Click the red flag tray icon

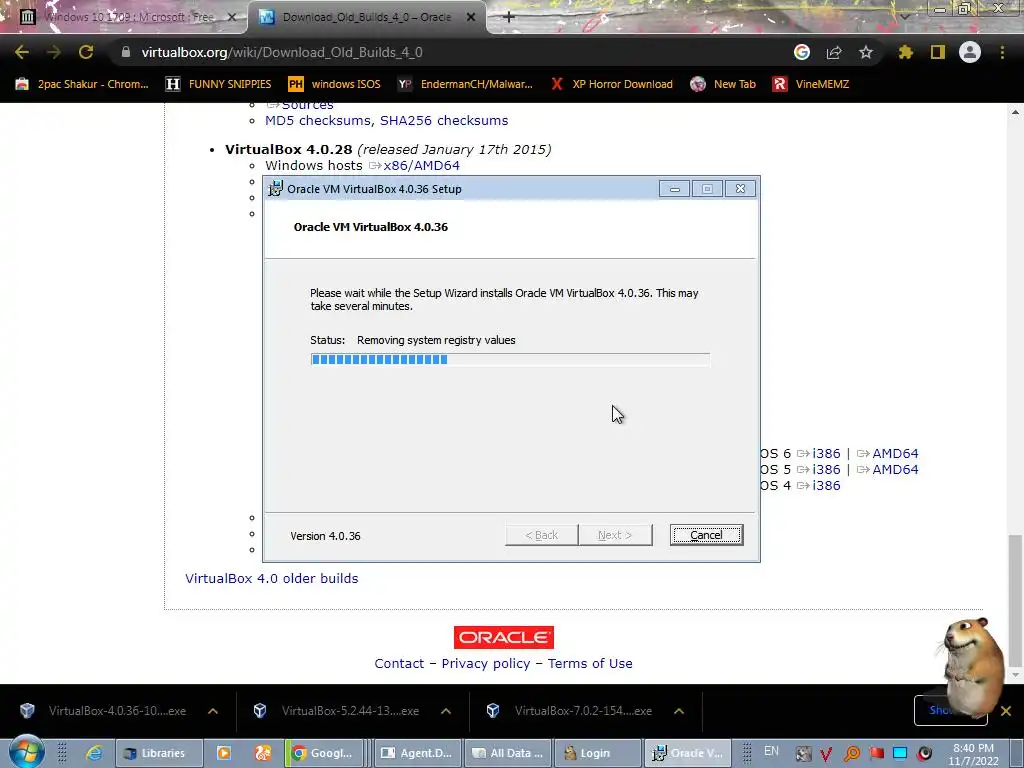pos(876,754)
